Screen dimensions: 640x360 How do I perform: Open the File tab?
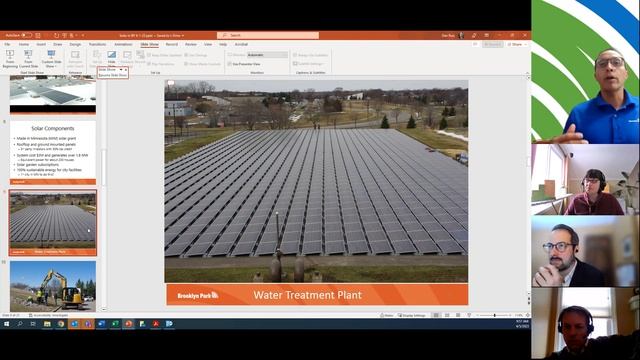7,44
